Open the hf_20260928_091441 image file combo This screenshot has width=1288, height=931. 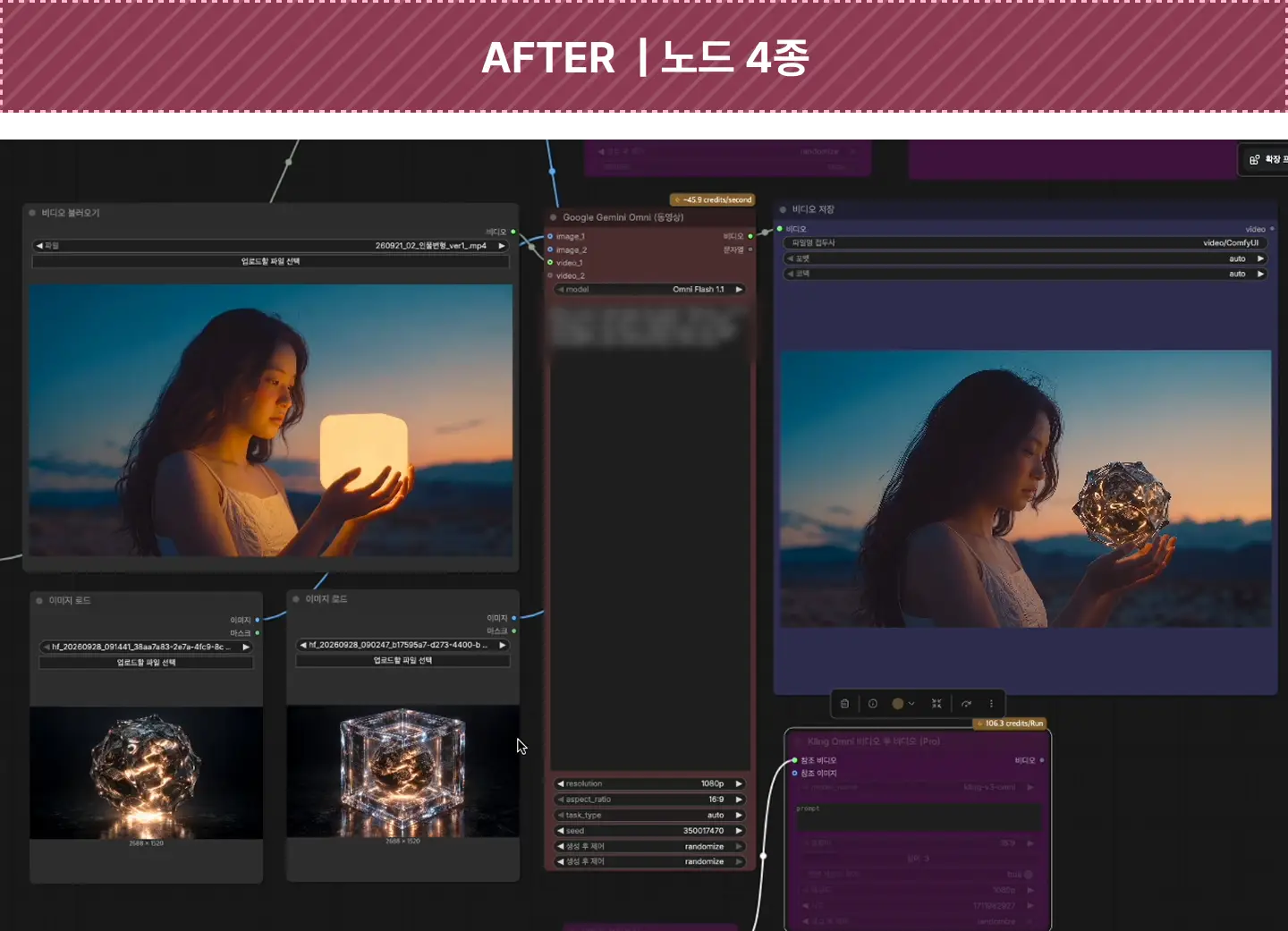[x=146, y=647]
